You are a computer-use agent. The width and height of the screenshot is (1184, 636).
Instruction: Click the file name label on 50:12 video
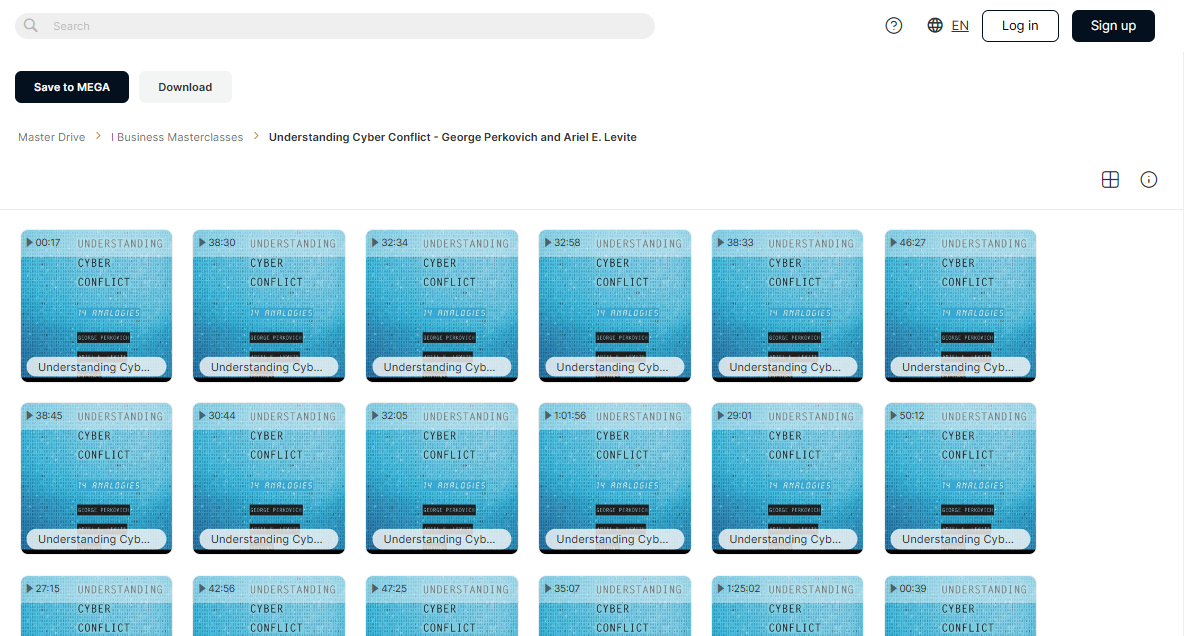click(x=958, y=539)
